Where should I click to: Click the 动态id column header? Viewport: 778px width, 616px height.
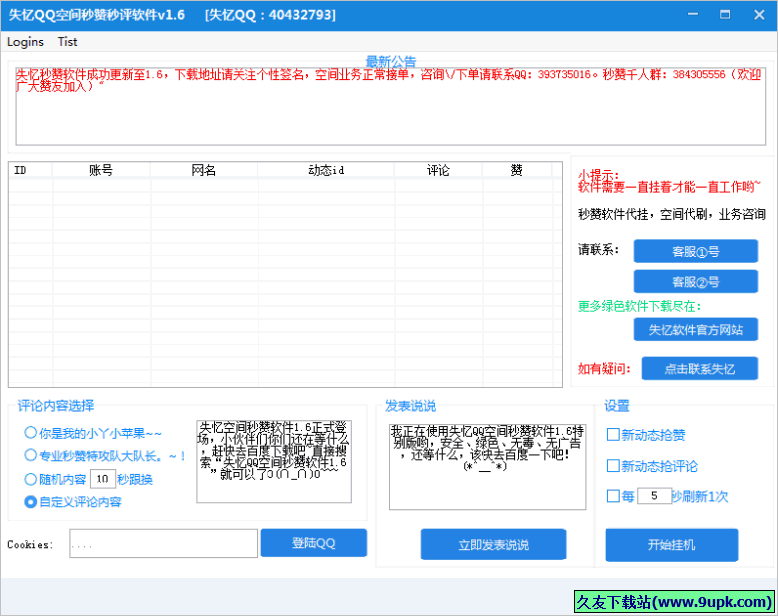[326, 170]
